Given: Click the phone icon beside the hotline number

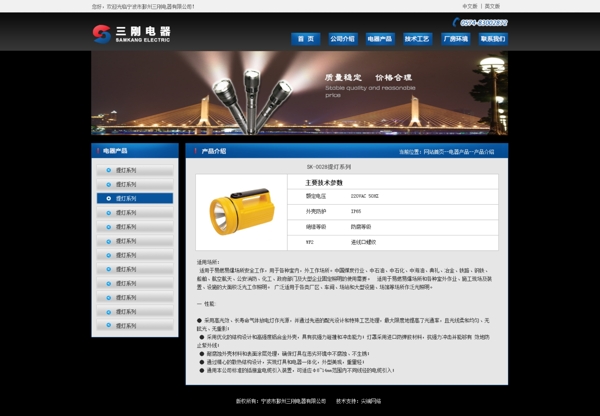Looking at the screenshot, I should [455, 22].
